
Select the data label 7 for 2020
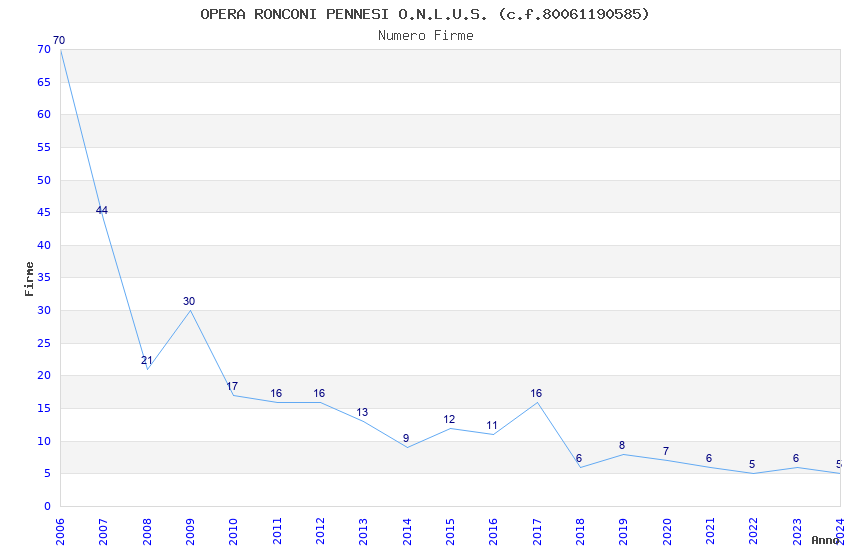pyautogui.click(x=666, y=451)
